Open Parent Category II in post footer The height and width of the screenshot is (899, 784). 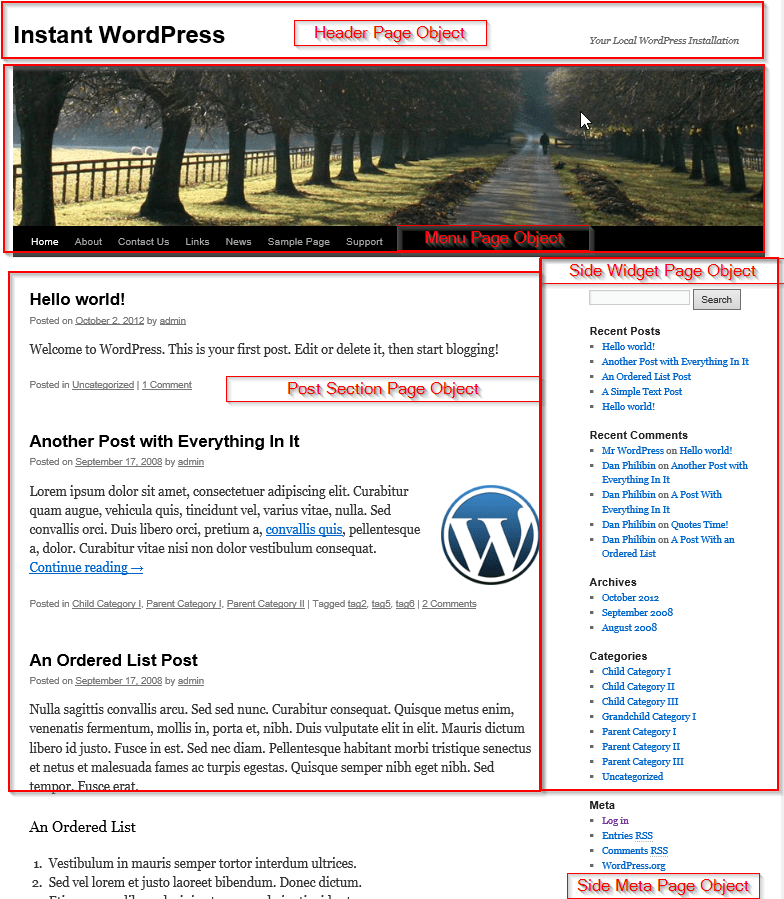point(266,604)
